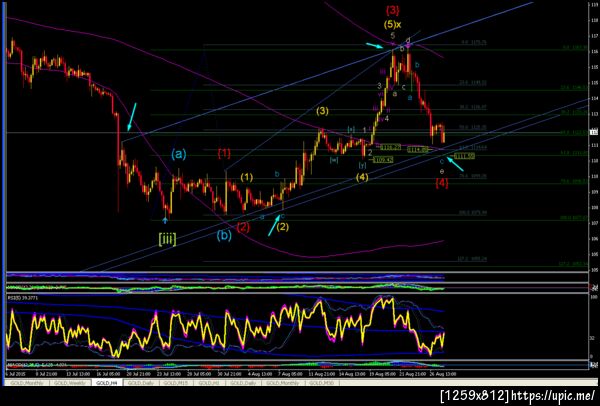This screenshot has width=600, height=406.
Task: Switch to the GOLD,H4 chart tab
Action: pos(107,383)
